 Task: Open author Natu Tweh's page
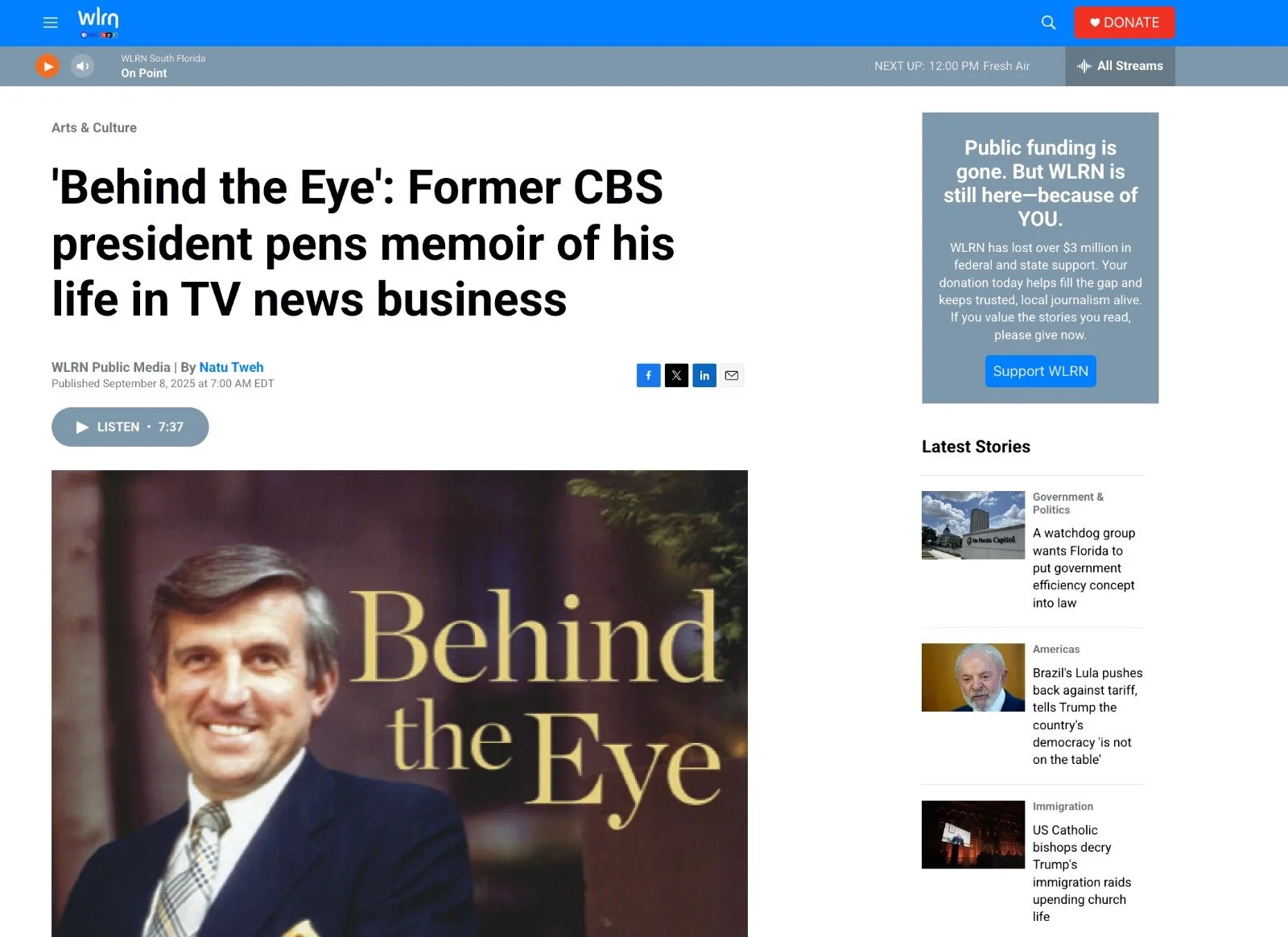click(231, 367)
